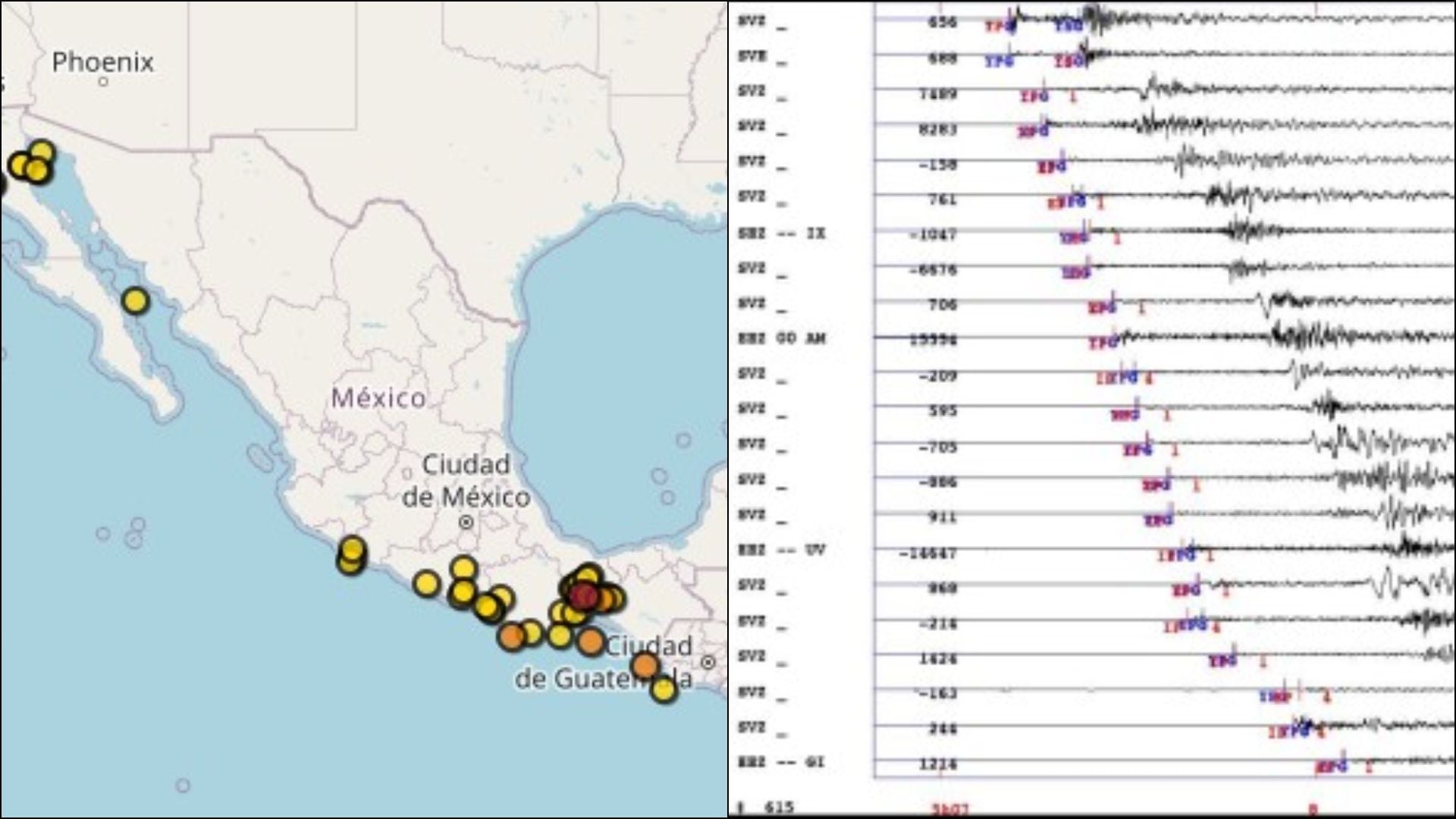This screenshot has height=819, width=1456.
Task: Click the Mexico City capital dot symbol
Action: point(466,522)
